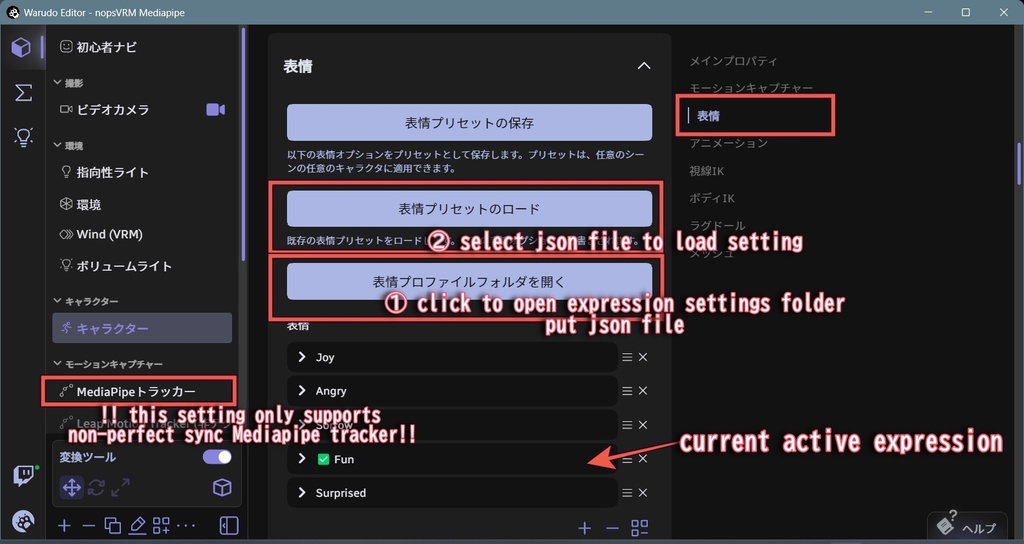Click reorder handle of Joy row
Viewport: 1024px width, 544px height.
(627, 357)
